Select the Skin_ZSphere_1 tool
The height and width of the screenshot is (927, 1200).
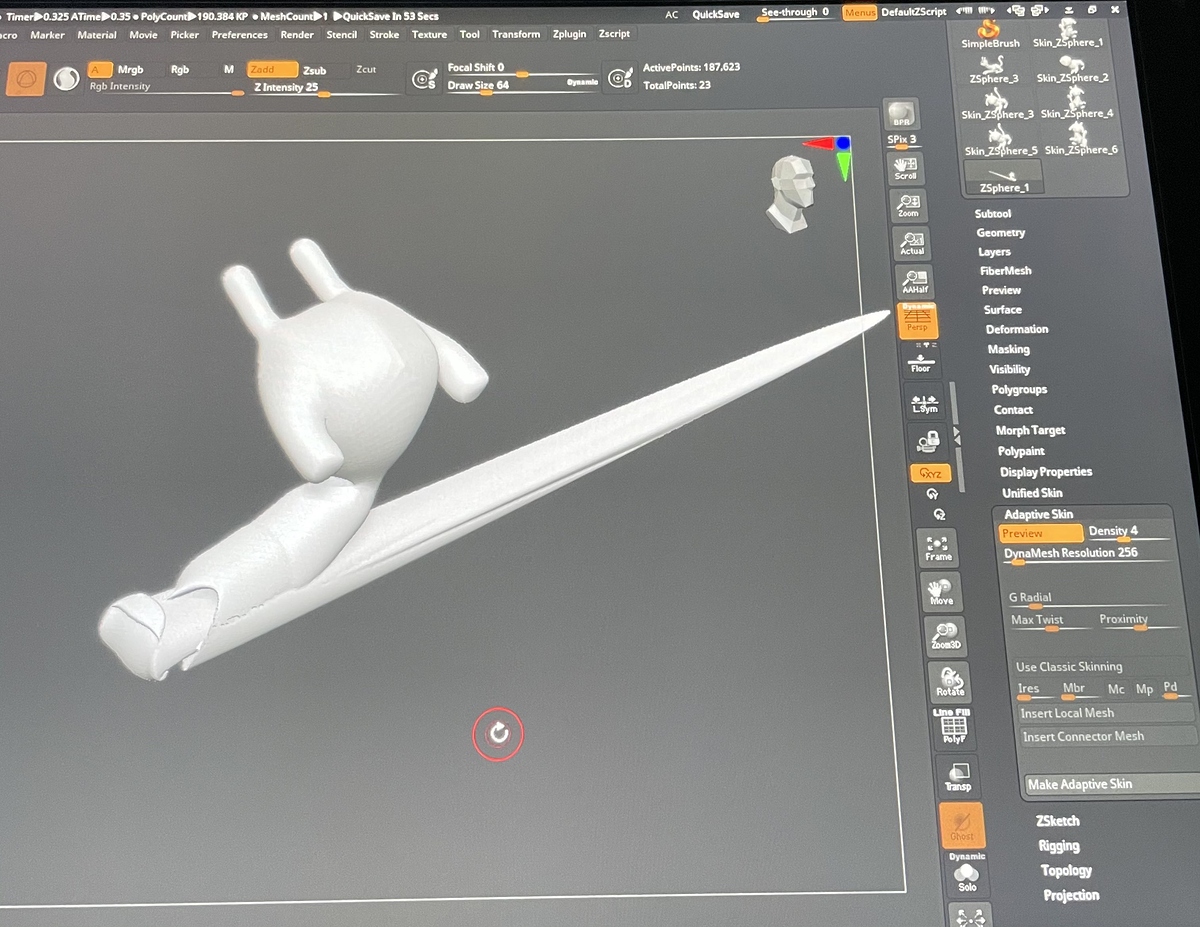click(x=1068, y=33)
